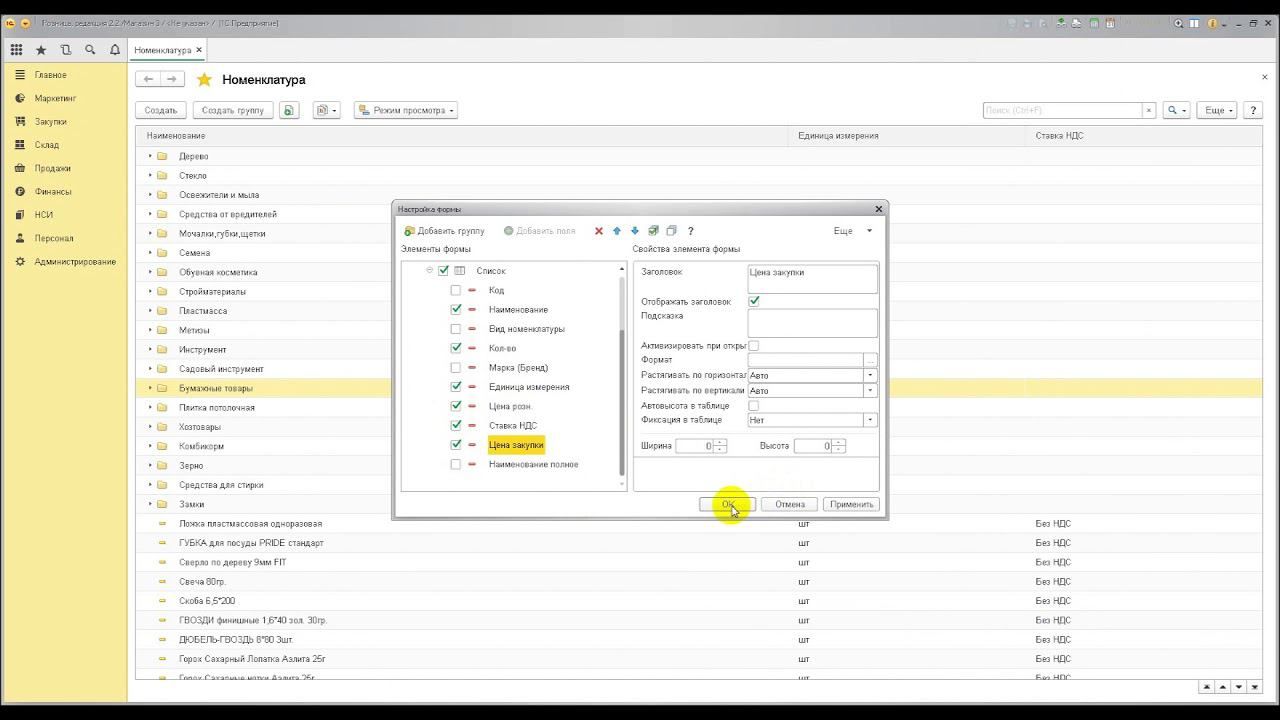The image size is (1280, 720).
Task: Enable the Автовысота в таблице checkbox
Action: [754, 406]
